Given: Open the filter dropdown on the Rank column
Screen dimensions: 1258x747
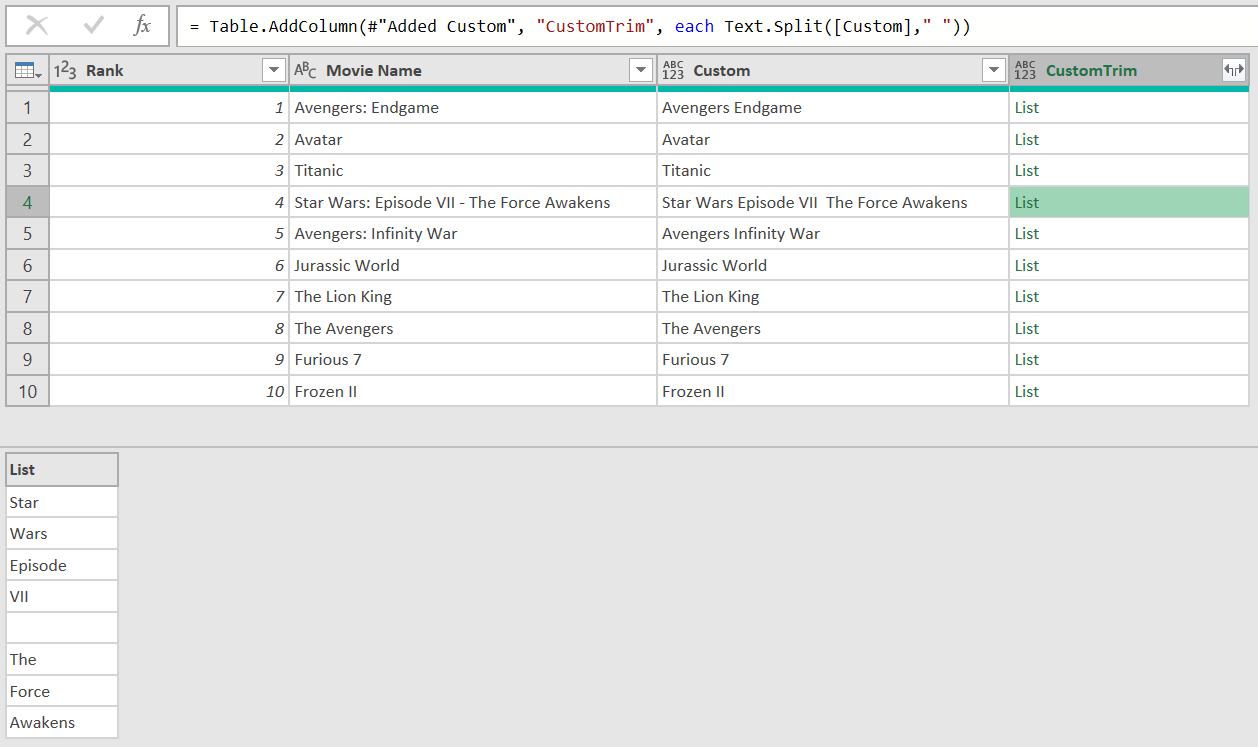Looking at the screenshot, I should pos(274,70).
